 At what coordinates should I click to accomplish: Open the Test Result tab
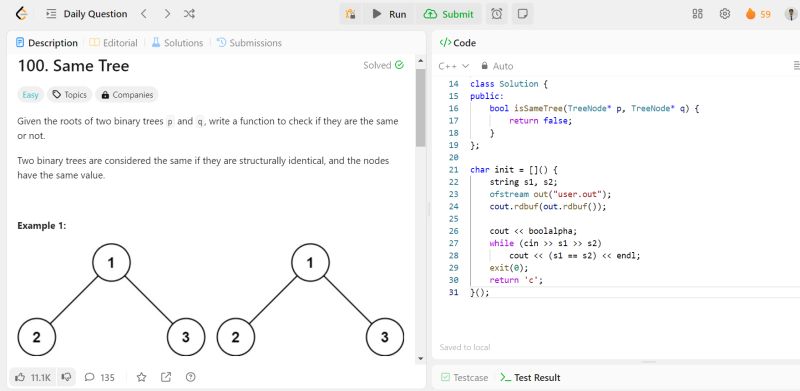click(530, 378)
